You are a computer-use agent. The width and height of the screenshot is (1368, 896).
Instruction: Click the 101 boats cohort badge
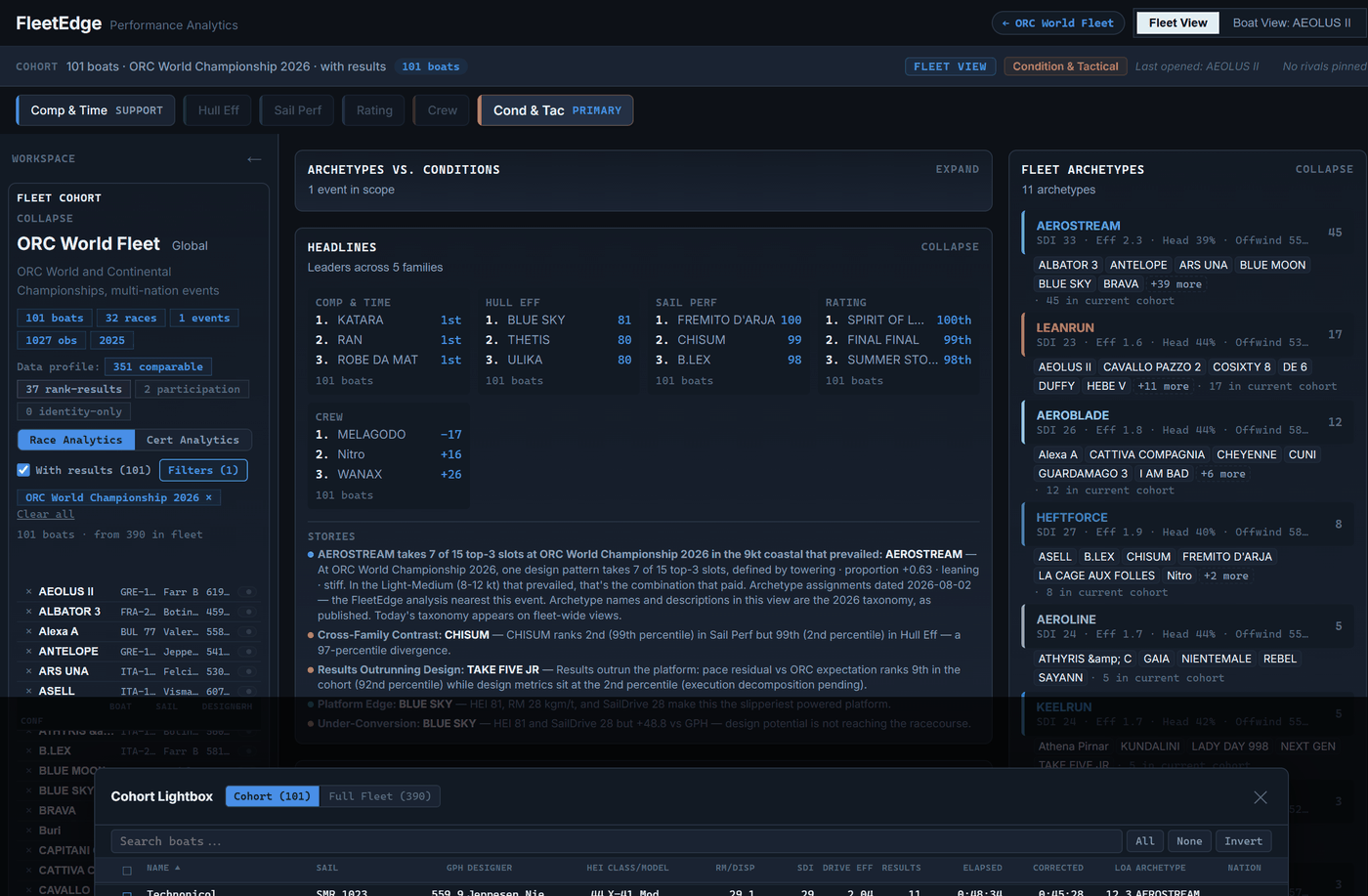tap(431, 66)
